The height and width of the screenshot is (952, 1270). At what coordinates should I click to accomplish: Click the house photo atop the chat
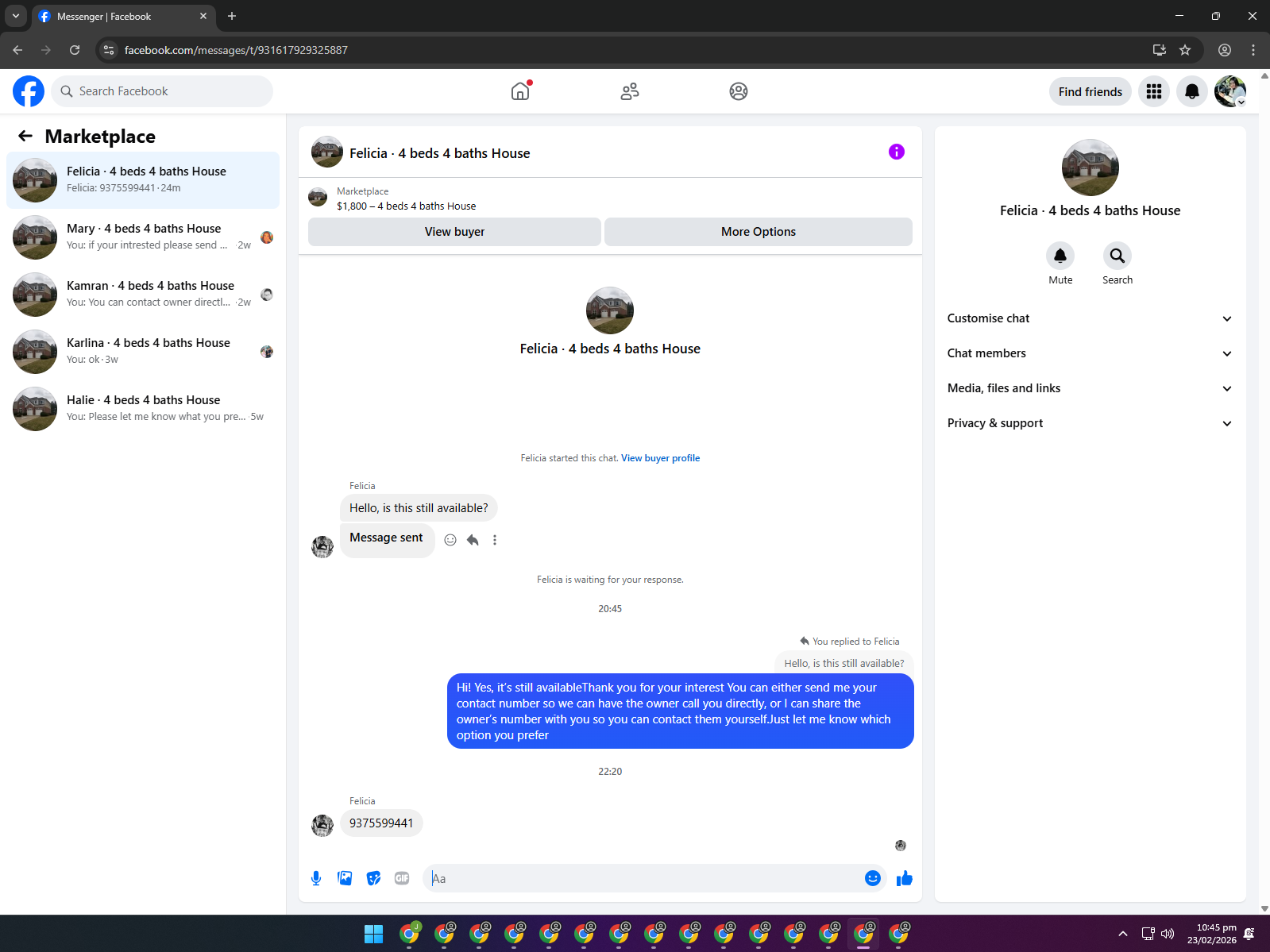pos(610,310)
